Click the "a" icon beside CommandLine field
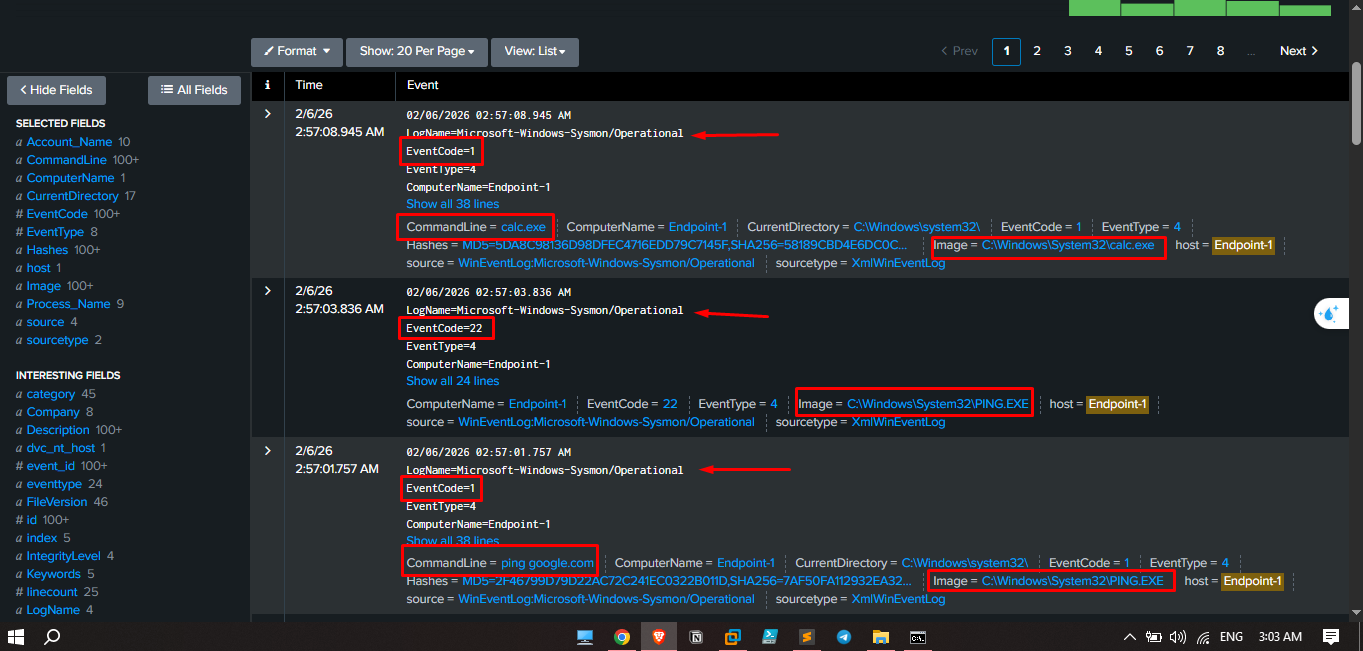 click(x=18, y=159)
